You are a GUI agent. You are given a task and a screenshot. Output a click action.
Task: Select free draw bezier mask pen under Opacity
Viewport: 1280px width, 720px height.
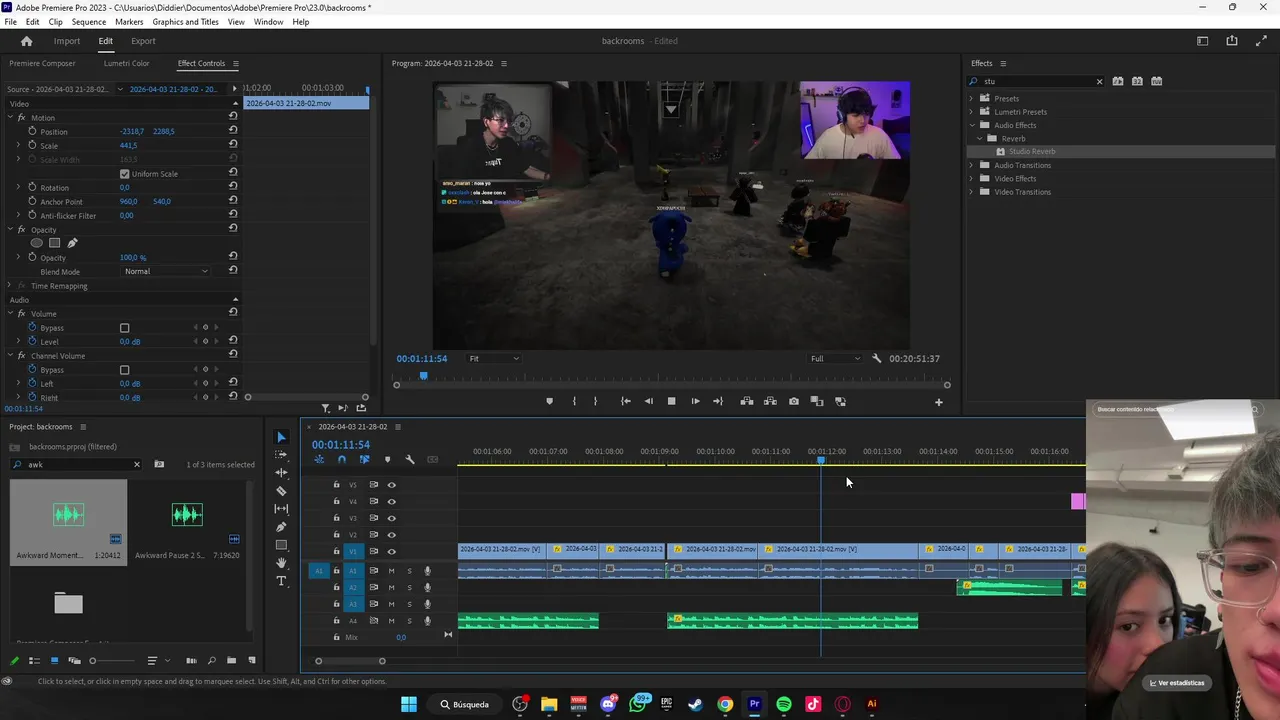(72, 243)
